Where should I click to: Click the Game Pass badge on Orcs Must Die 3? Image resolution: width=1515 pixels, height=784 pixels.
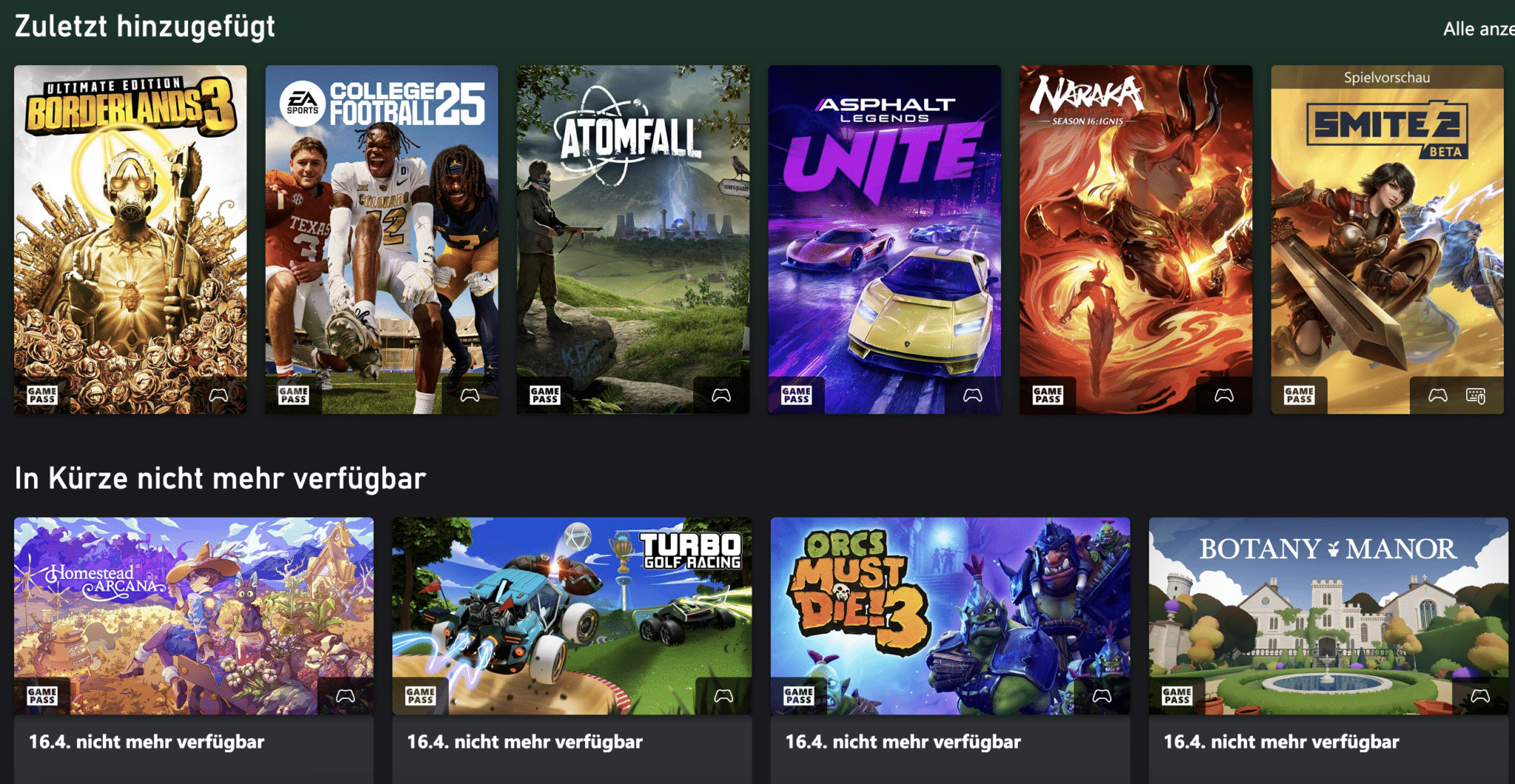click(799, 695)
